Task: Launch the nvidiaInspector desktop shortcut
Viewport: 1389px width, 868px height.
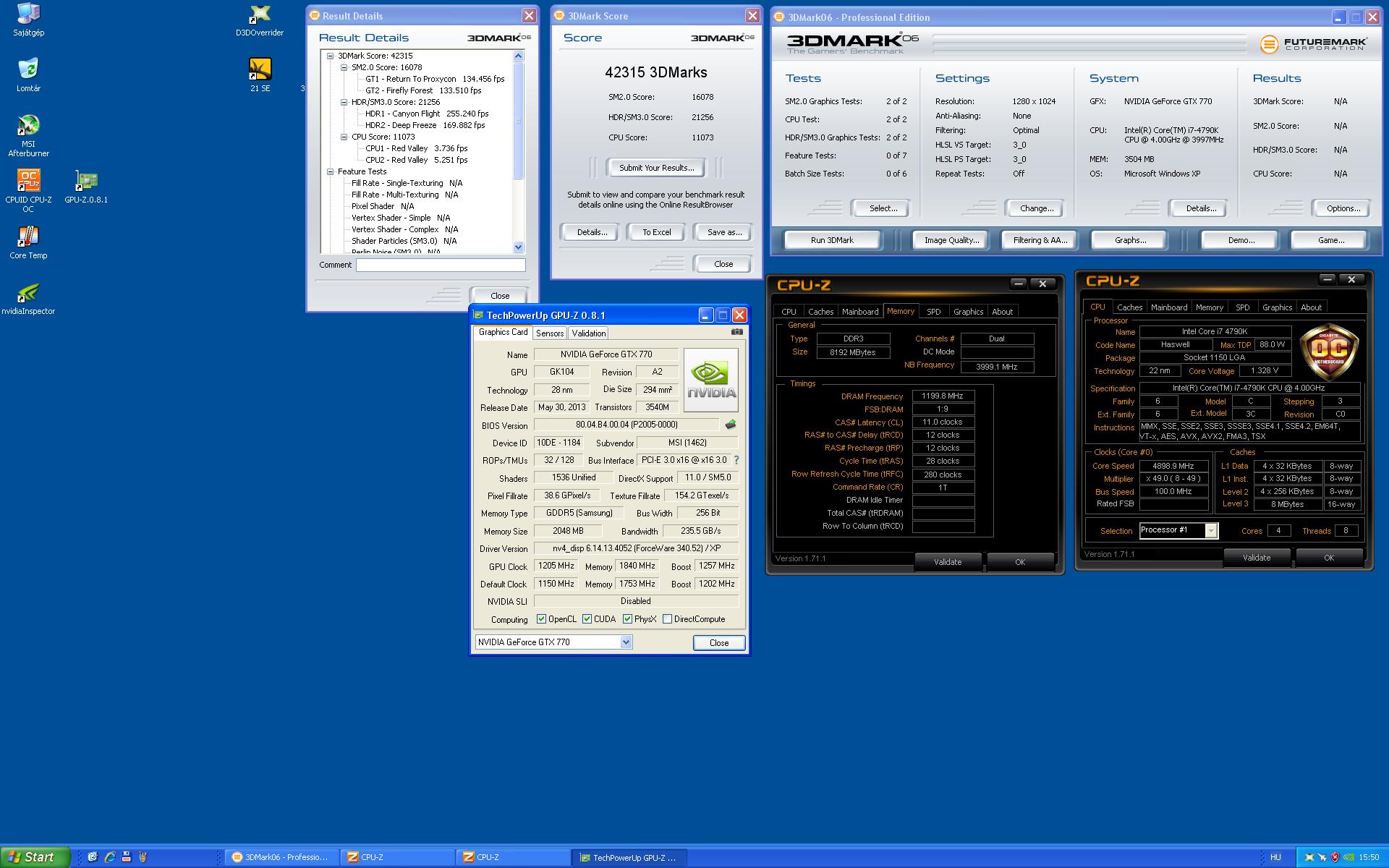Action: tap(28, 299)
